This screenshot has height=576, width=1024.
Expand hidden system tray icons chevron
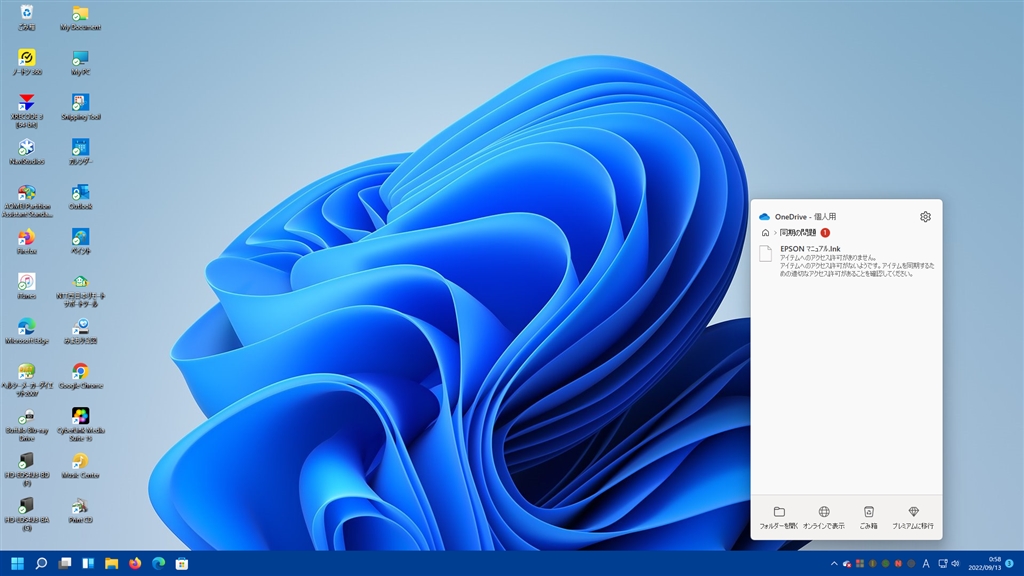pos(835,563)
